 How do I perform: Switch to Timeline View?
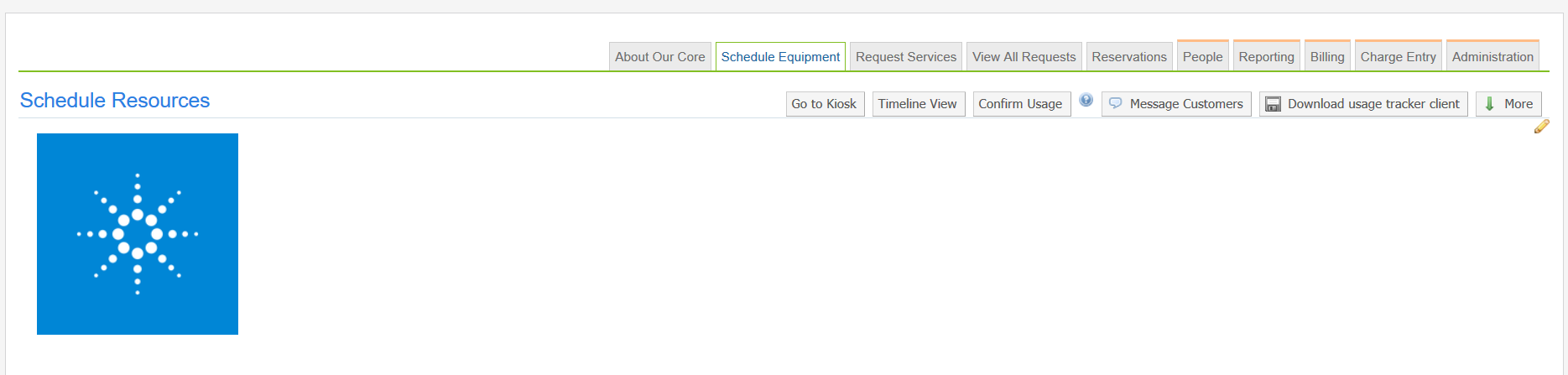pos(918,104)
